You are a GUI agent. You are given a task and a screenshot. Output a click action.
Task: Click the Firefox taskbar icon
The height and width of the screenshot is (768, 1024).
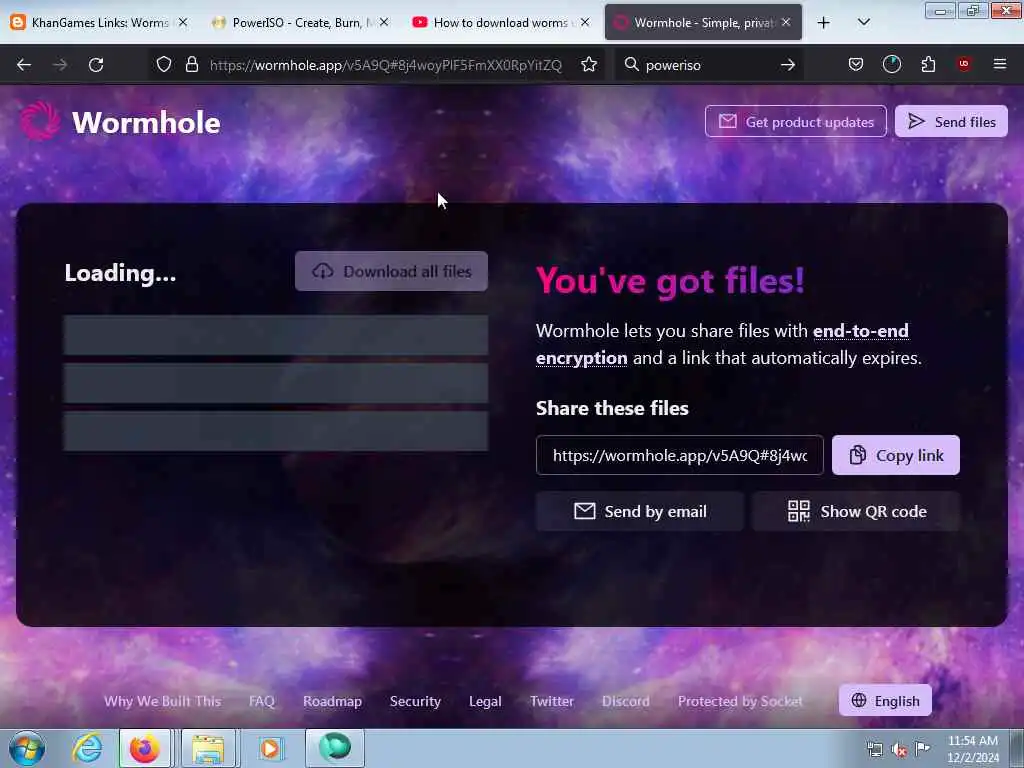coord(144,748)
